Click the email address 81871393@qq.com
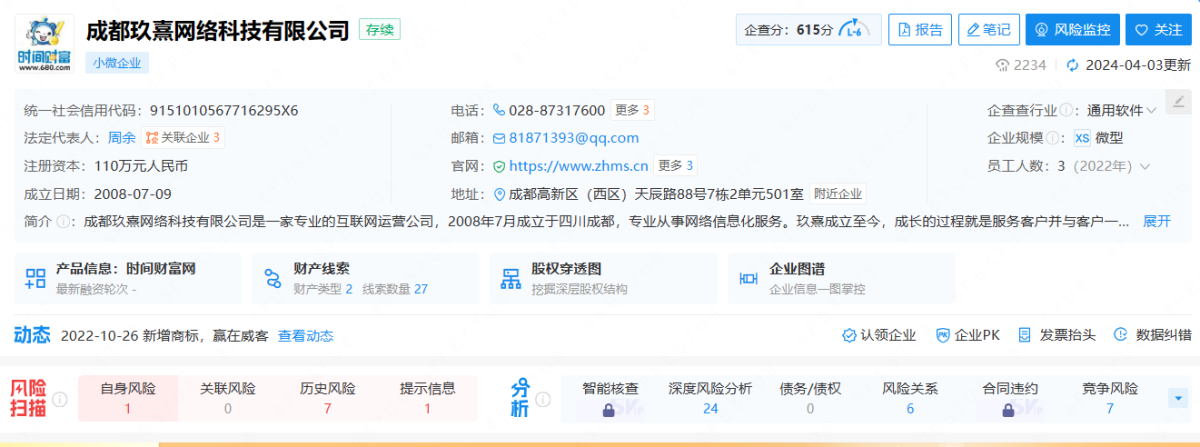This screenshot has height=447, width=1200. 574,138
